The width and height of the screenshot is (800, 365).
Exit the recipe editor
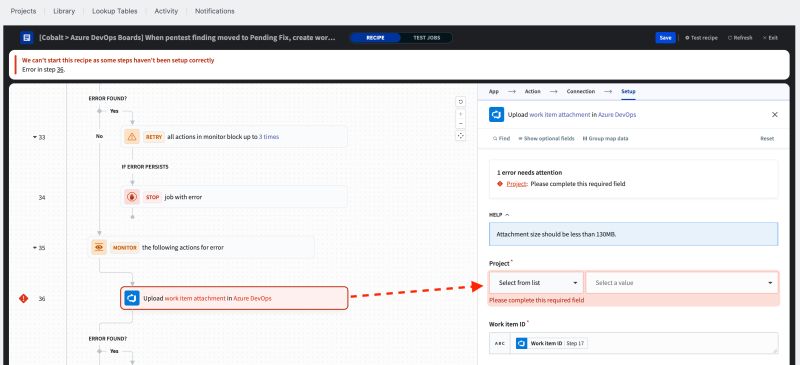coord(770,38)
